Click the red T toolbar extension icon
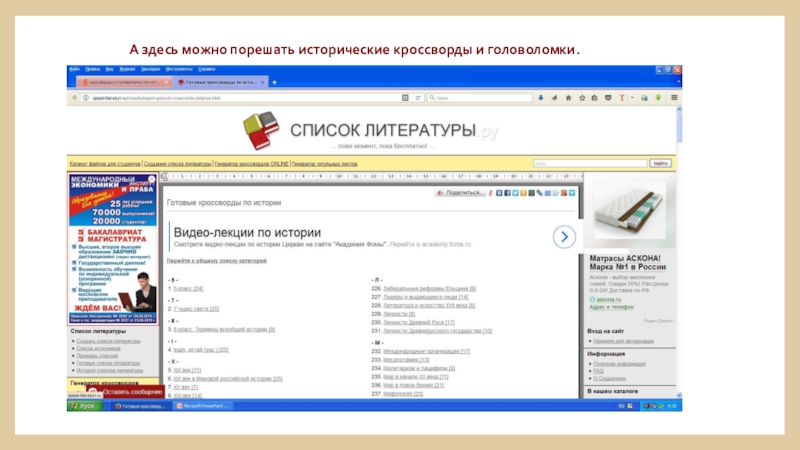 click(621, 98)
